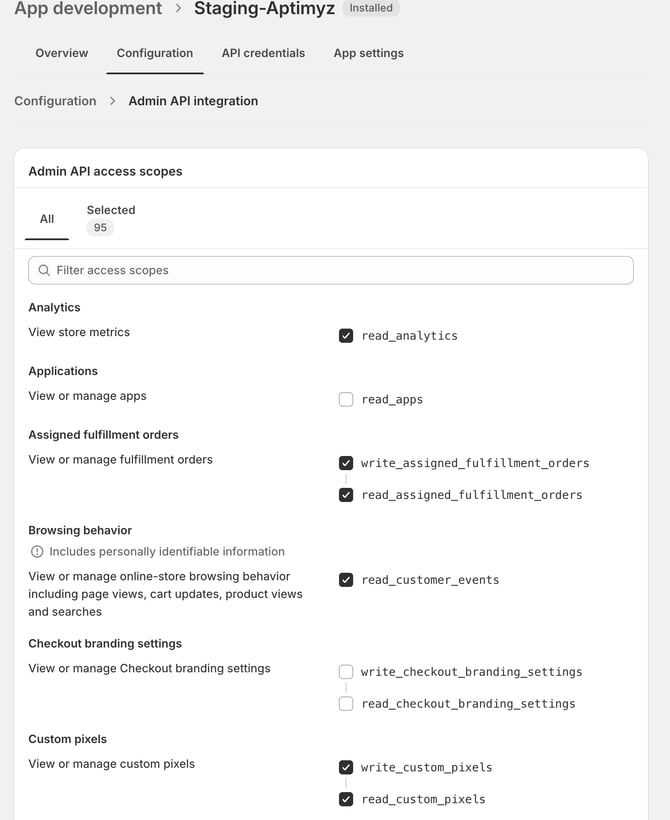The width and height of the screenshot is (670, 820).
Task: Switch to the API credentials tab
Action: point(263,53)
